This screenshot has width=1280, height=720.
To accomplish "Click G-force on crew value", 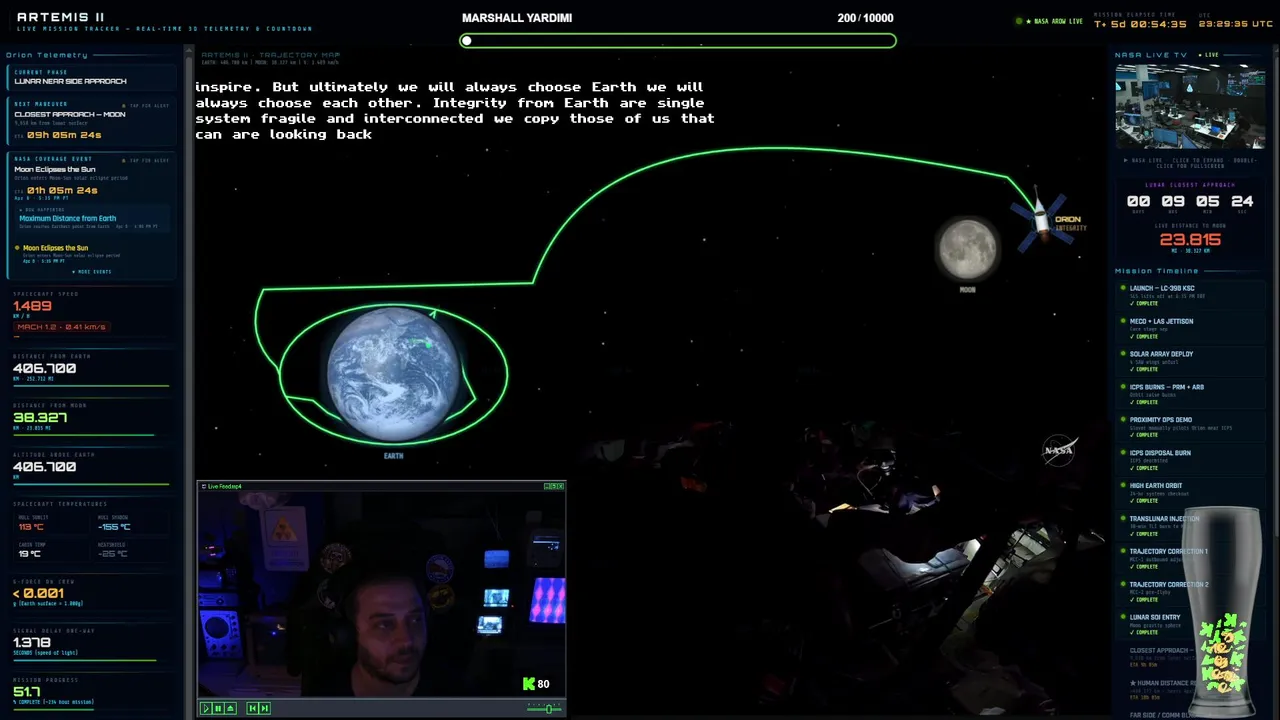I will click(x=38, y=593).
